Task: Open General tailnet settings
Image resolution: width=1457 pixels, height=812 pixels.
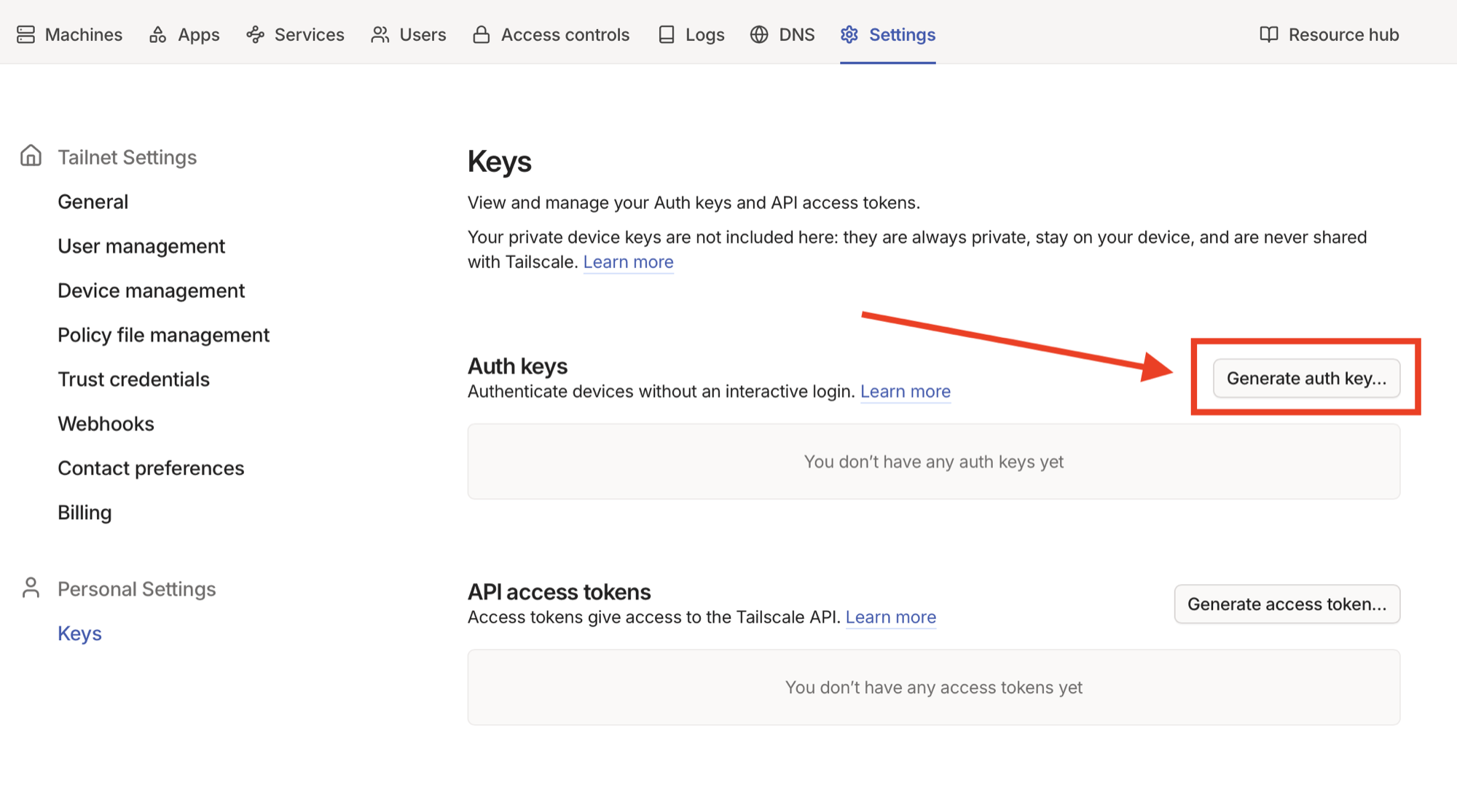Action: point(93,202)
